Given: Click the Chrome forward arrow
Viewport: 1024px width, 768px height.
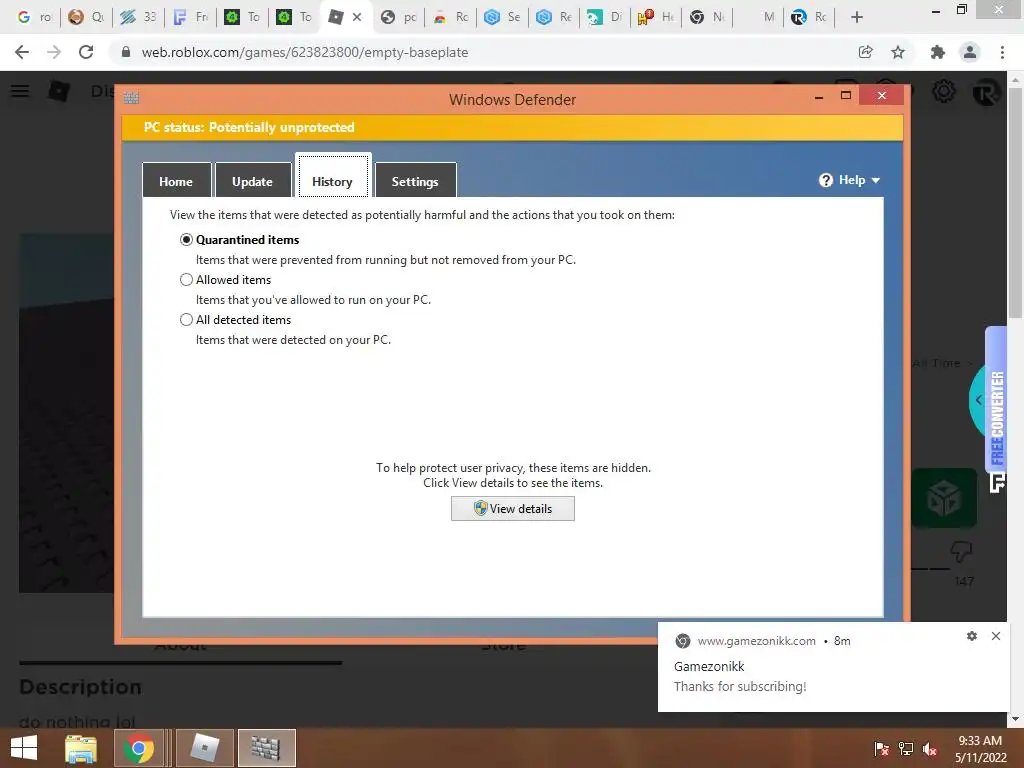Looking at the screenshot, I should [x=54, y=52].
